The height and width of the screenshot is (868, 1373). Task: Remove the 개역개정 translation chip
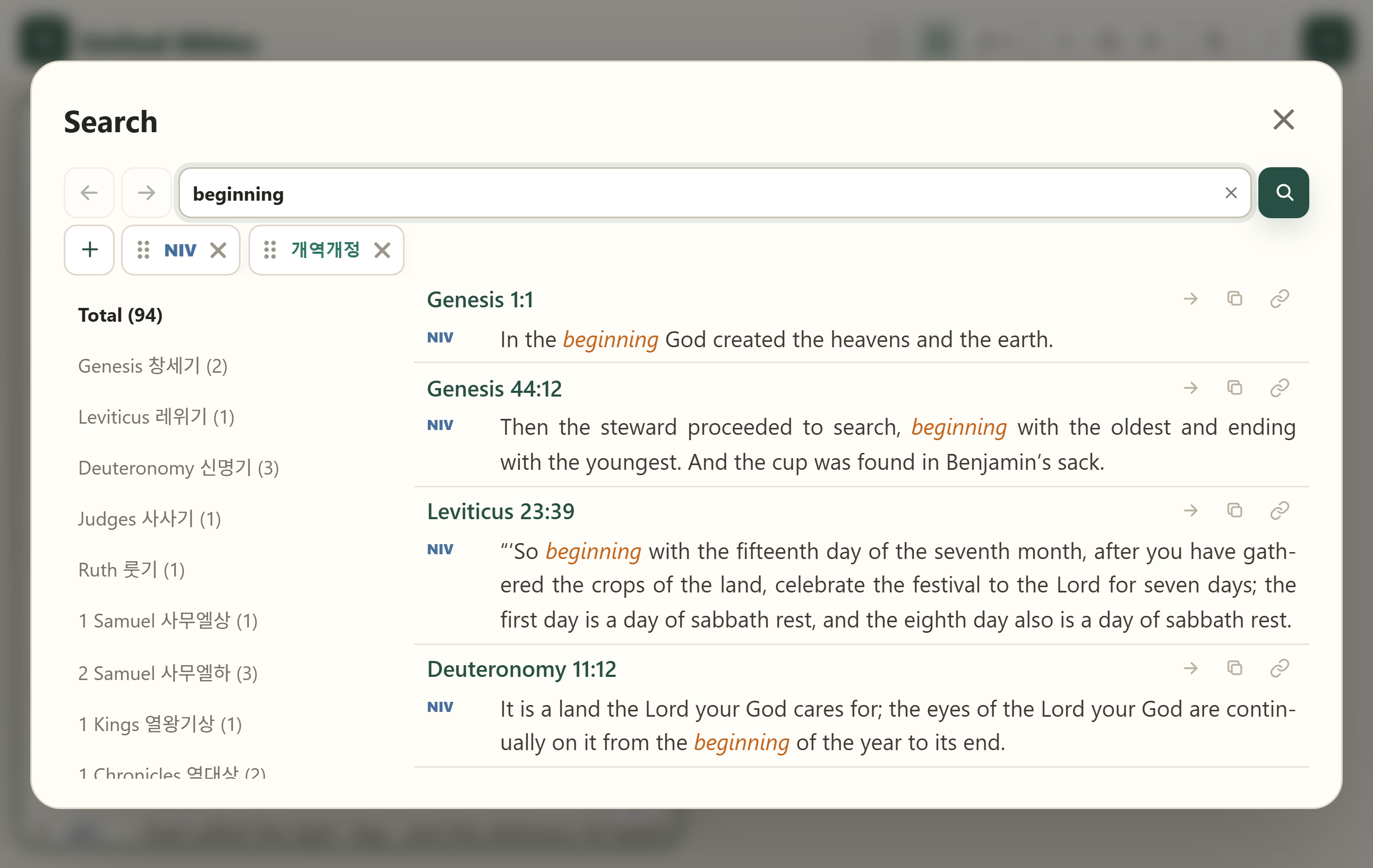[382, 251]
